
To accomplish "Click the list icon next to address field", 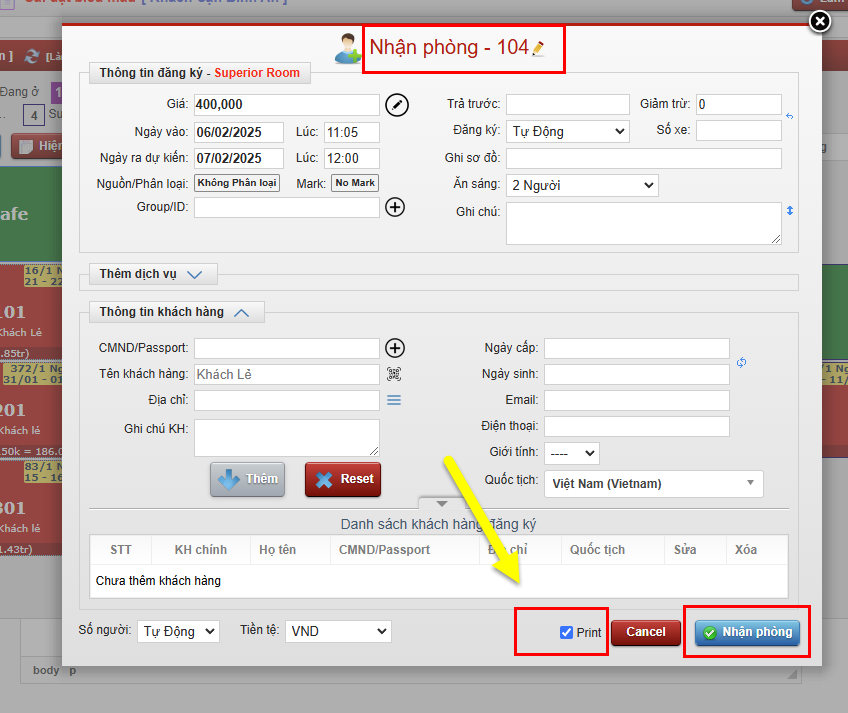I will 394,400.
